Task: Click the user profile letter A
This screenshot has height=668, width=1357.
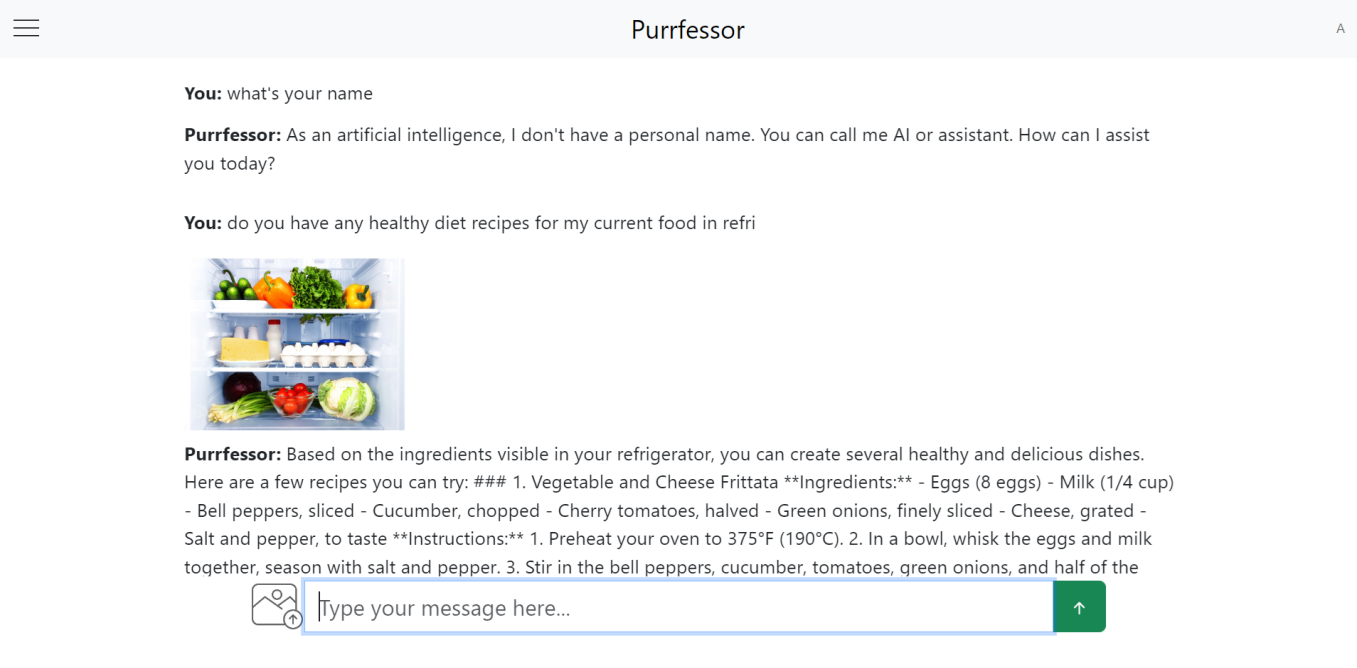Action: point(1340,29)
